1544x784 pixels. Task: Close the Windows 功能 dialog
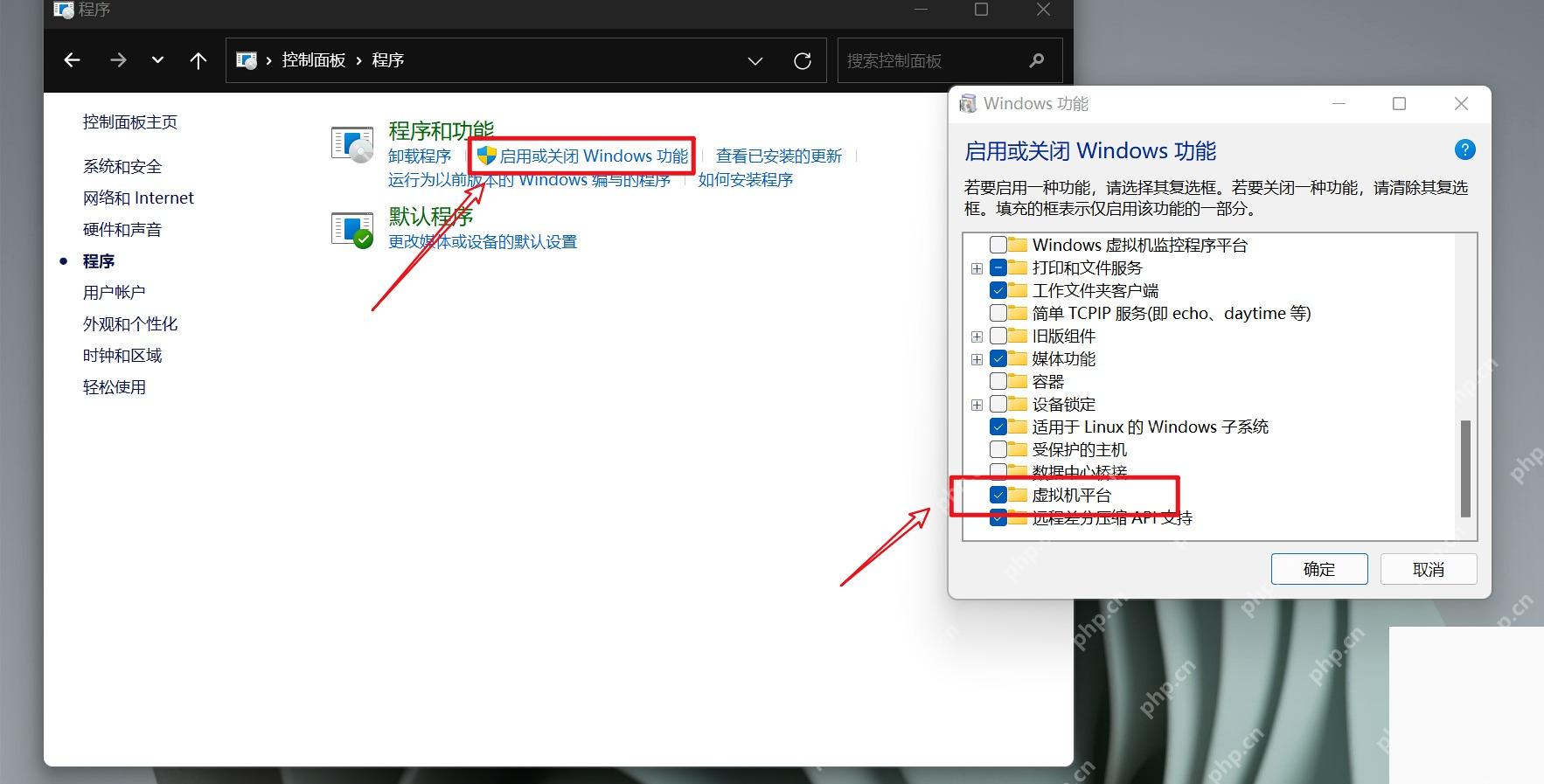(1461, 104)
